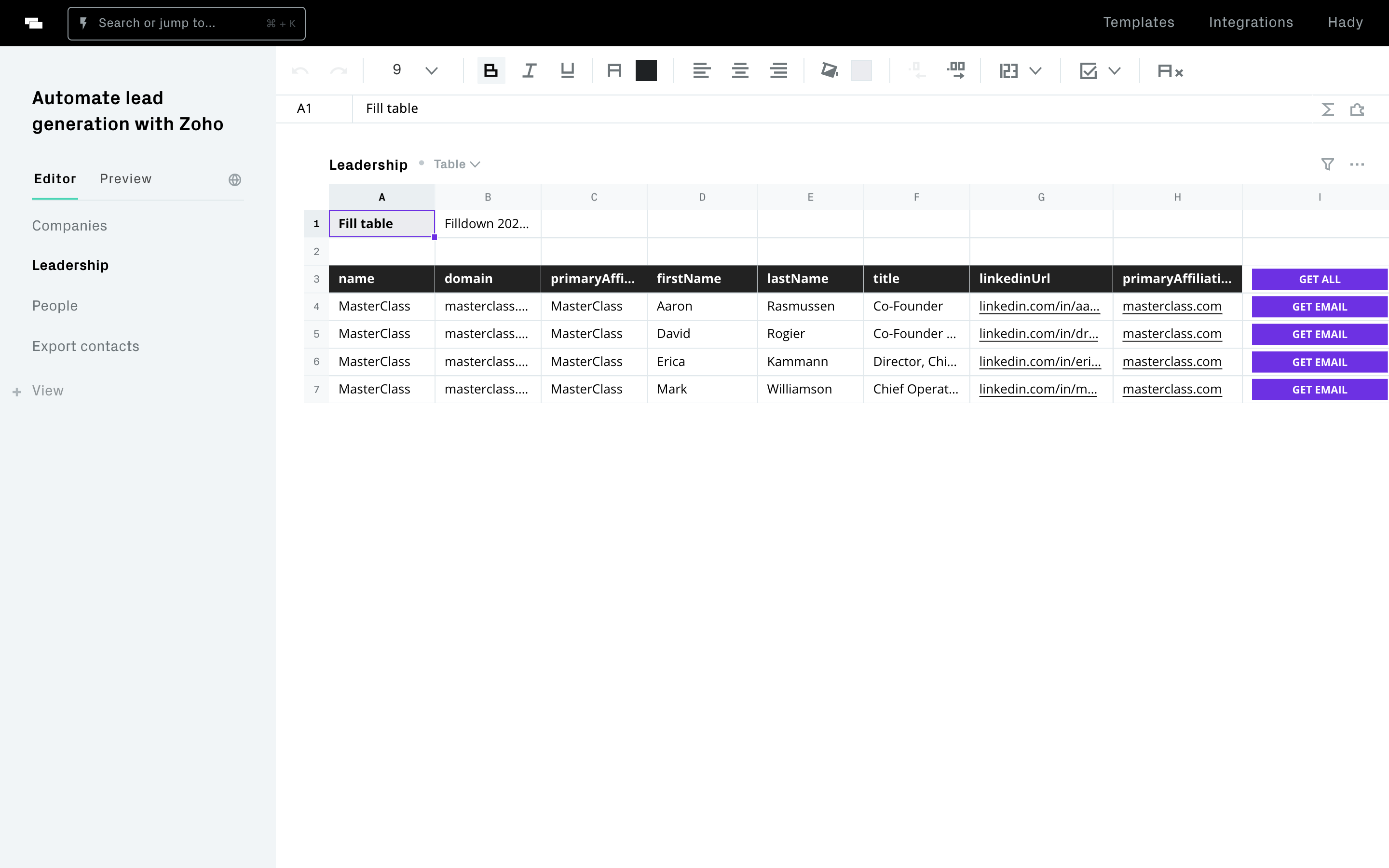The image size is (1389, 868).
Task: Open the Companies view
Action: tap(69, 226)
